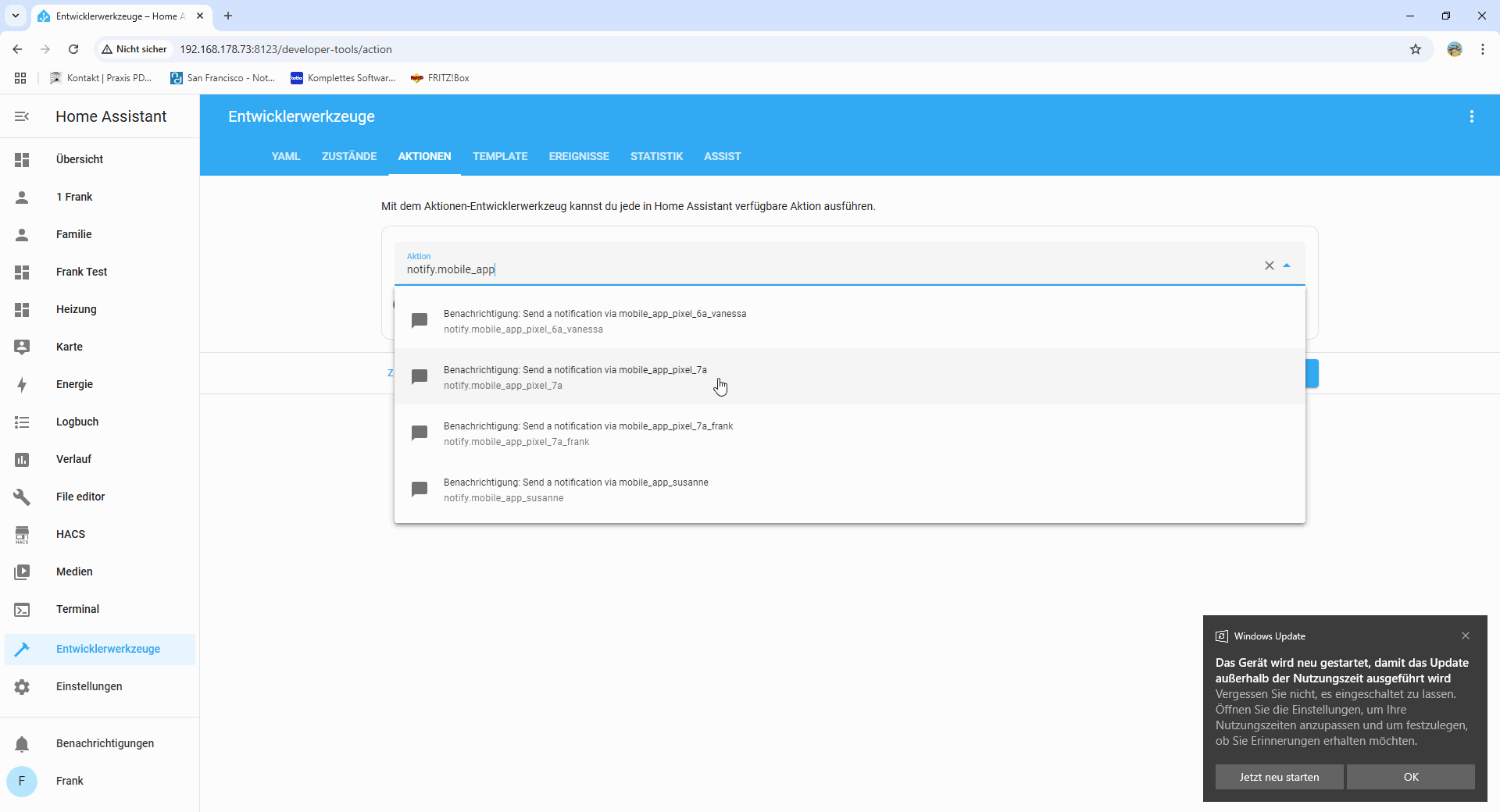The image size is (1500, 812).
Task: Open the Medien browser
Action: point(100,572)
